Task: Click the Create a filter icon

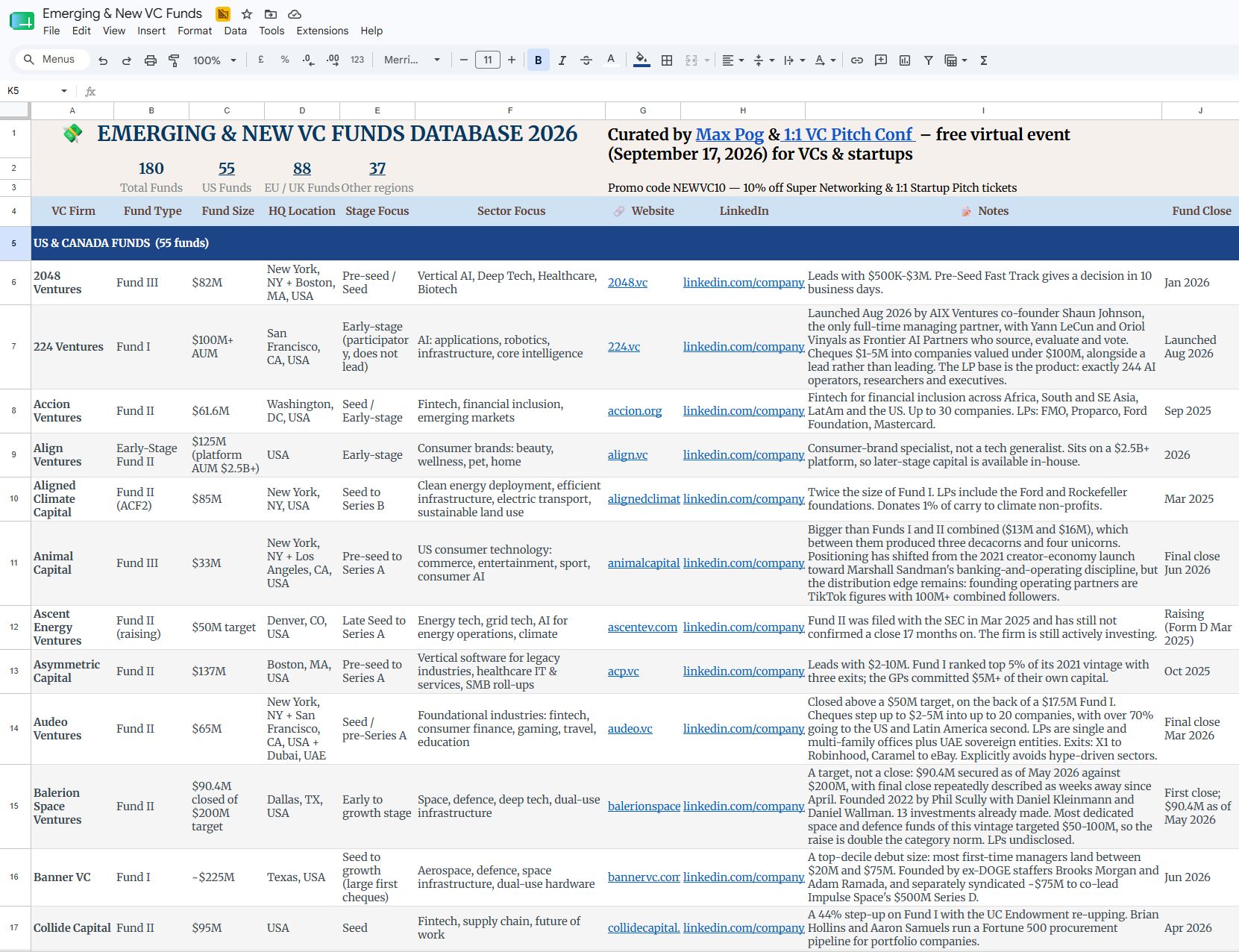Action: coord(929,60)
